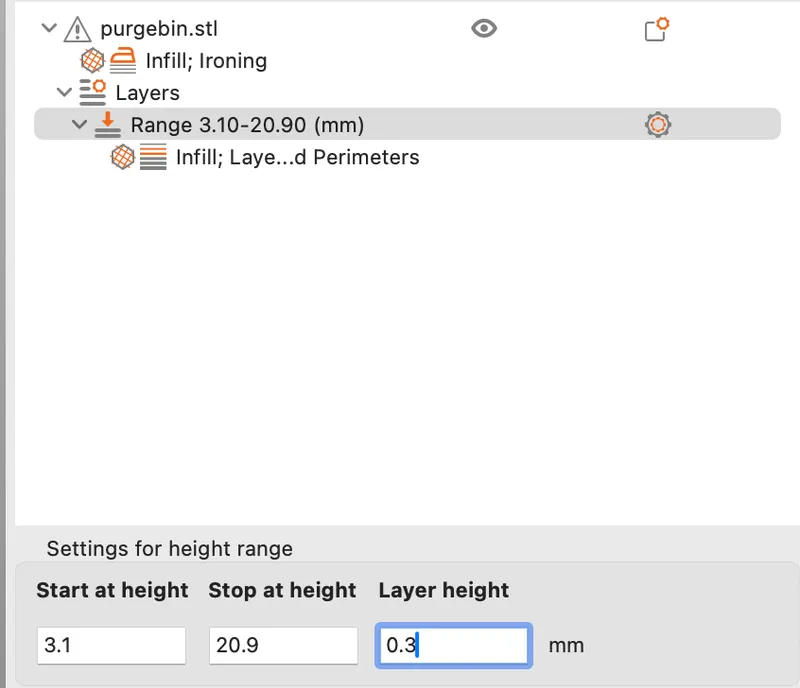Toggle visibility eye for purgebin.stl
The image size is (800, 688).
[x=484, y=28]
